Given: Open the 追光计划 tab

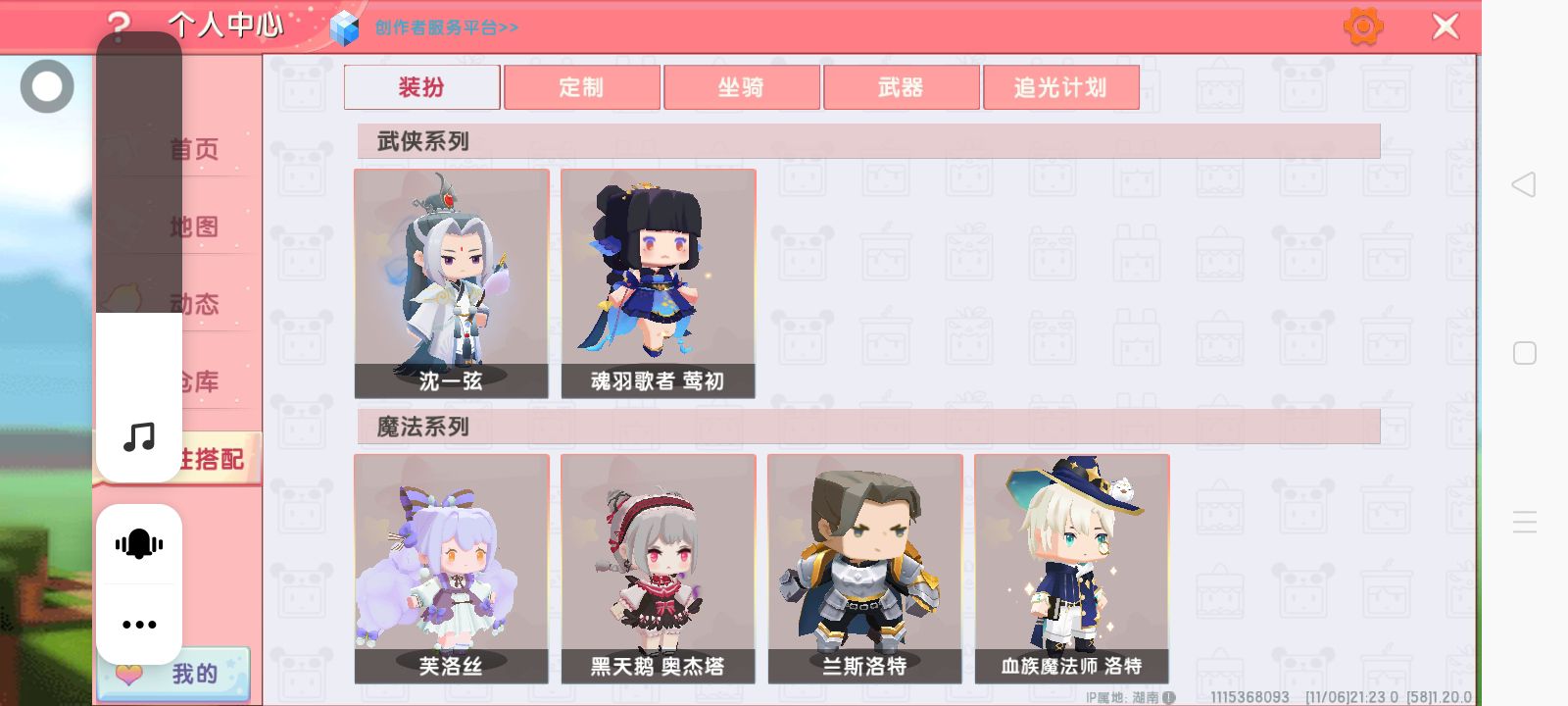Looking at the screenshot, I should (x=1061, y=87).
